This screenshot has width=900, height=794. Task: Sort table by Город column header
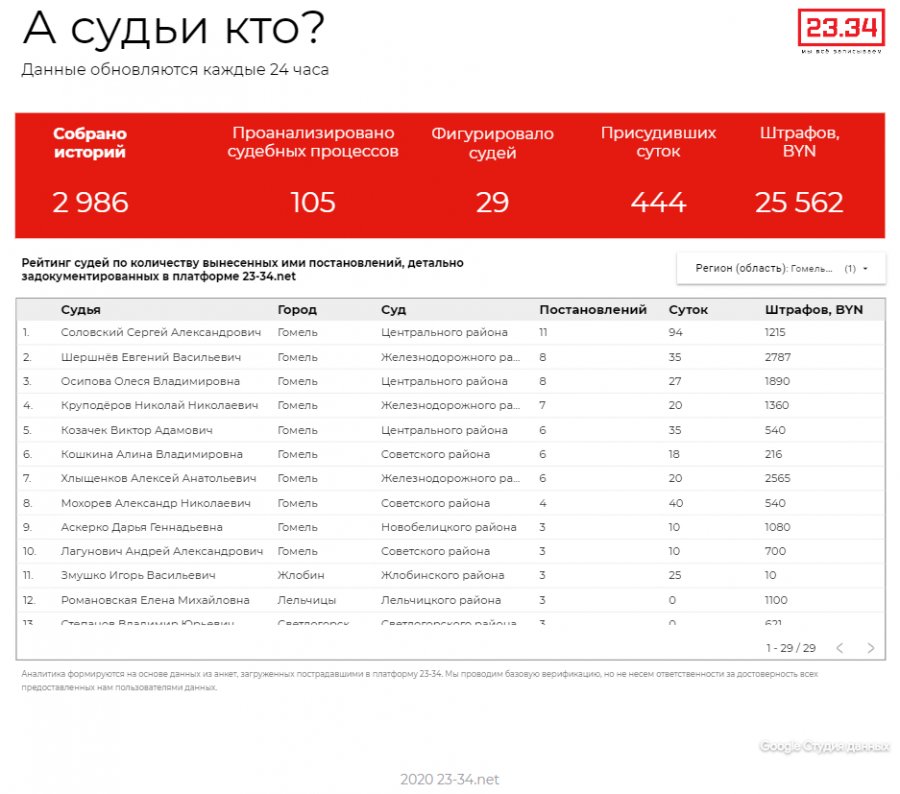tap(297, 310)
